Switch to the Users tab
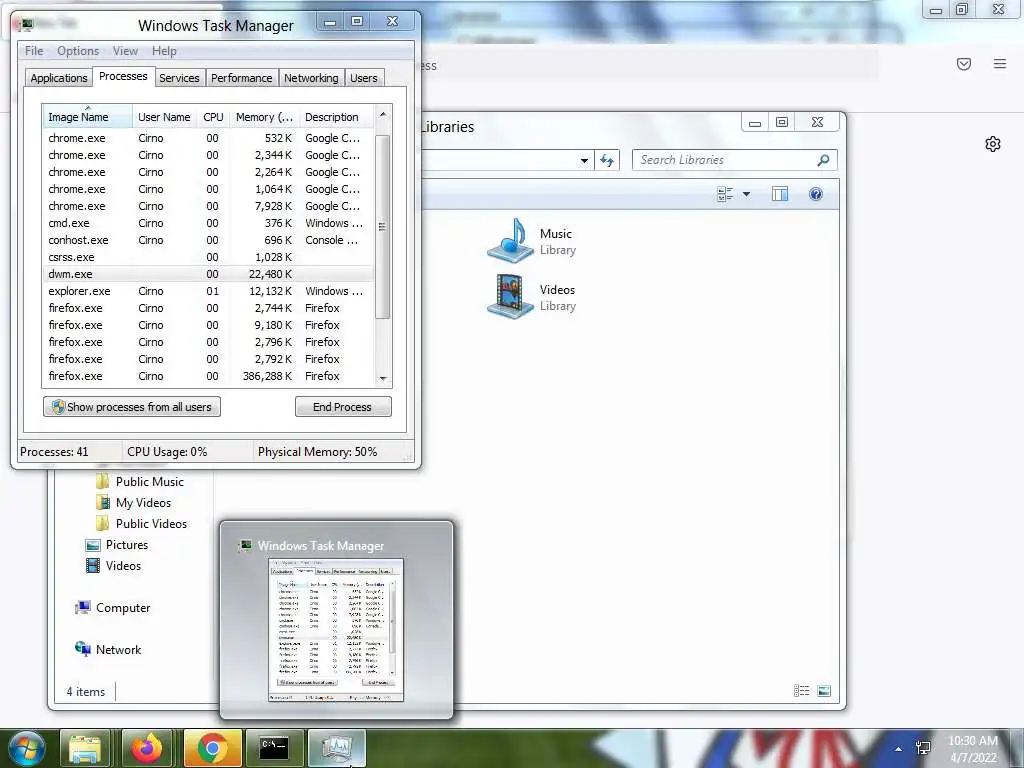The height and width of the screenshot is (768, 1024). (x=364, y=78)
